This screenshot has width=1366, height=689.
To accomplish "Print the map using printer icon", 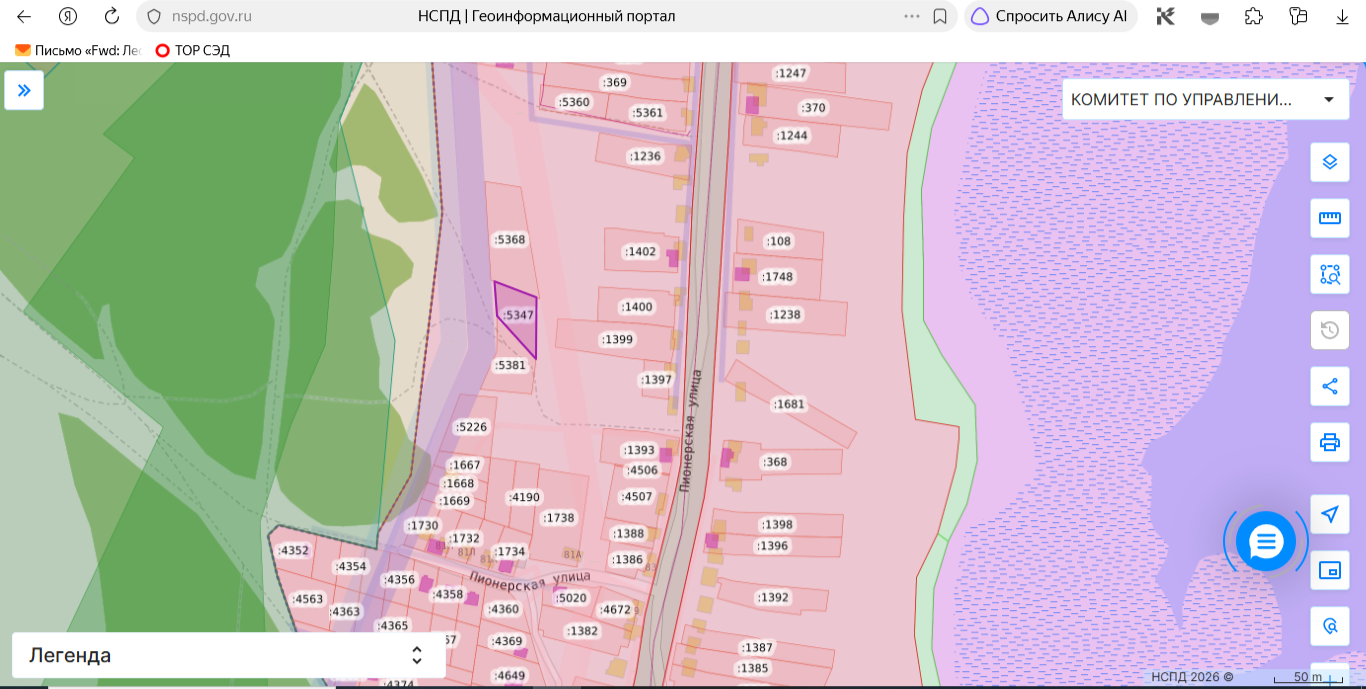I will pos(1329,442).
